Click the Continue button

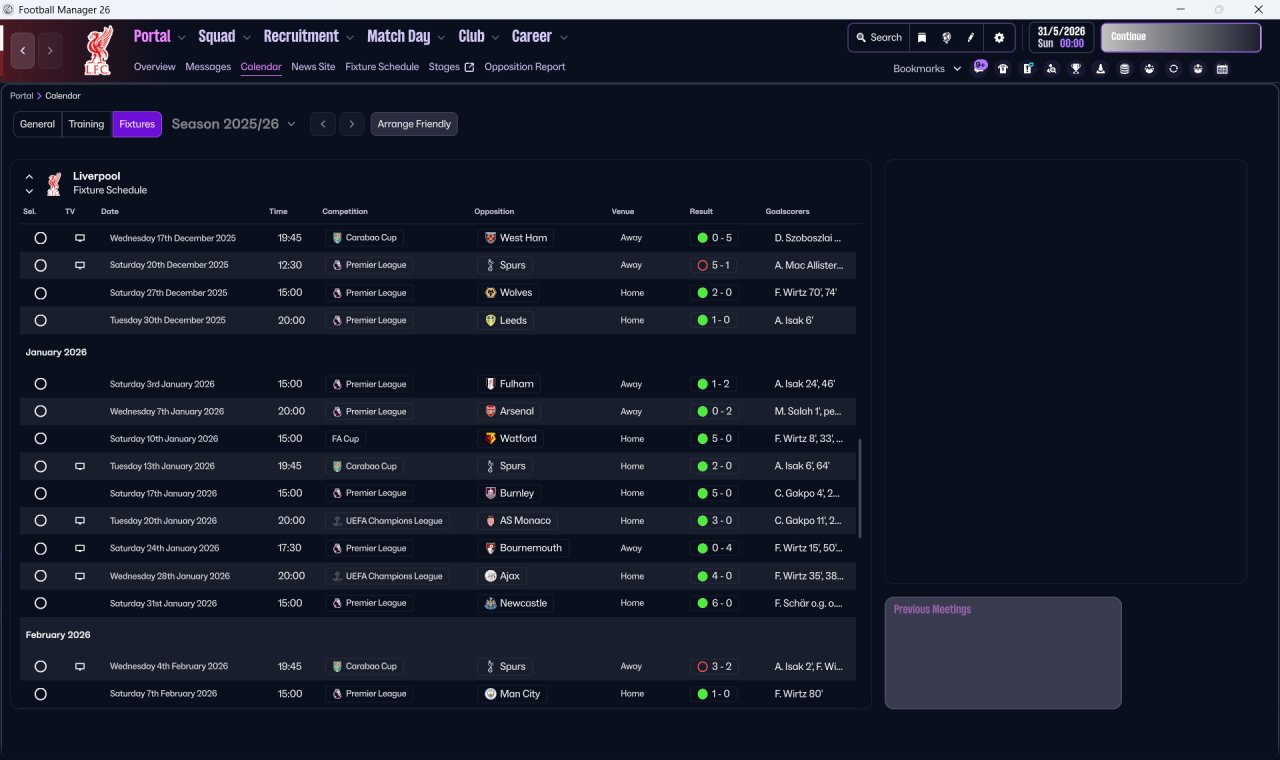pyautogui.click(x=1181, y=37)
